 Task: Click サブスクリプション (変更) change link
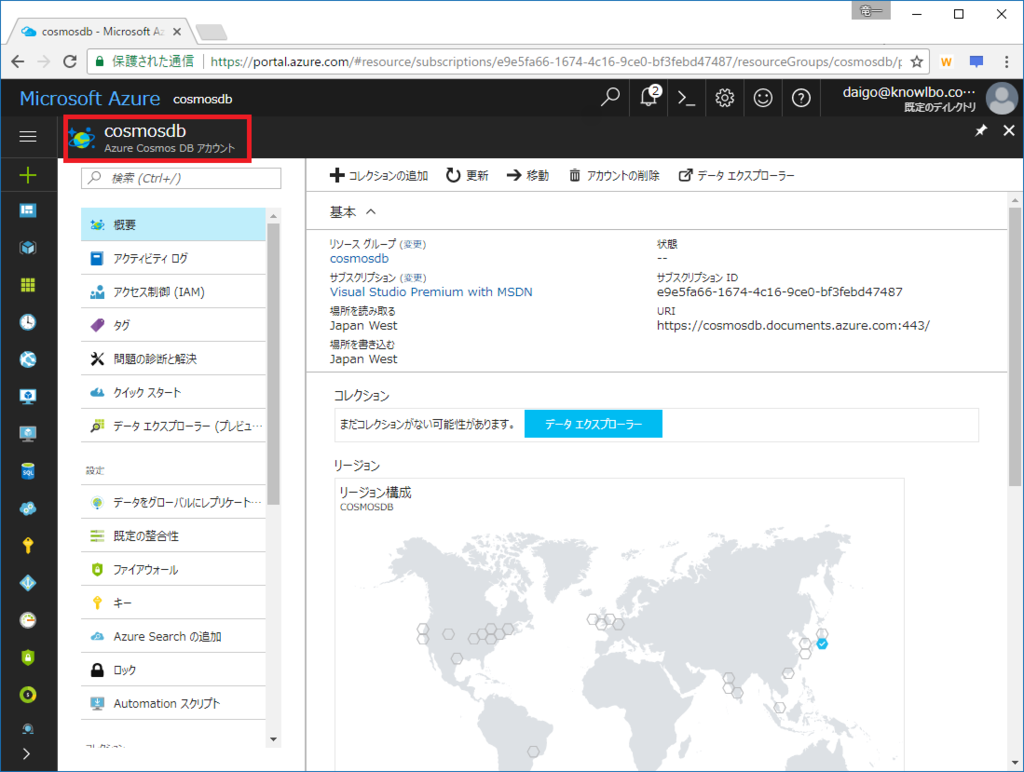tap(413, 278)
